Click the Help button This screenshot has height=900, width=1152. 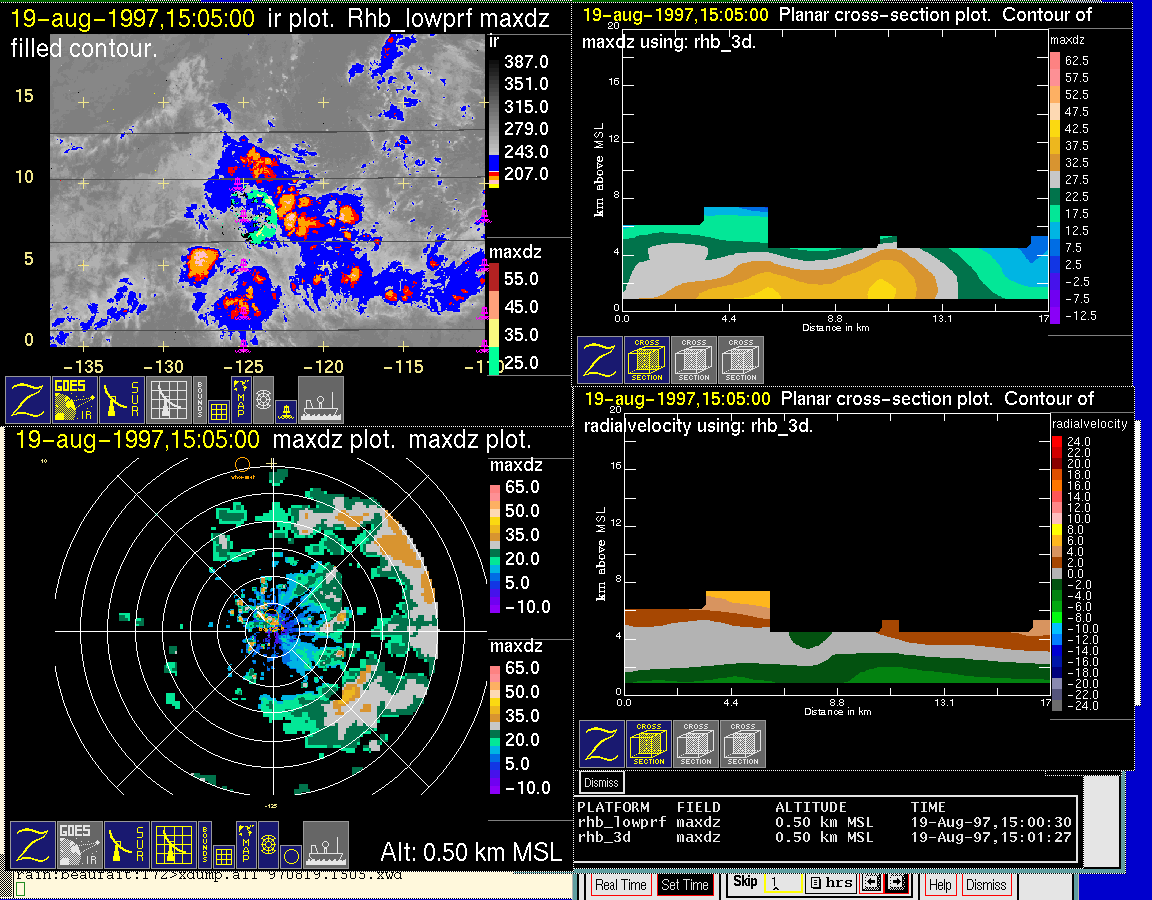[x=940, y=885]
